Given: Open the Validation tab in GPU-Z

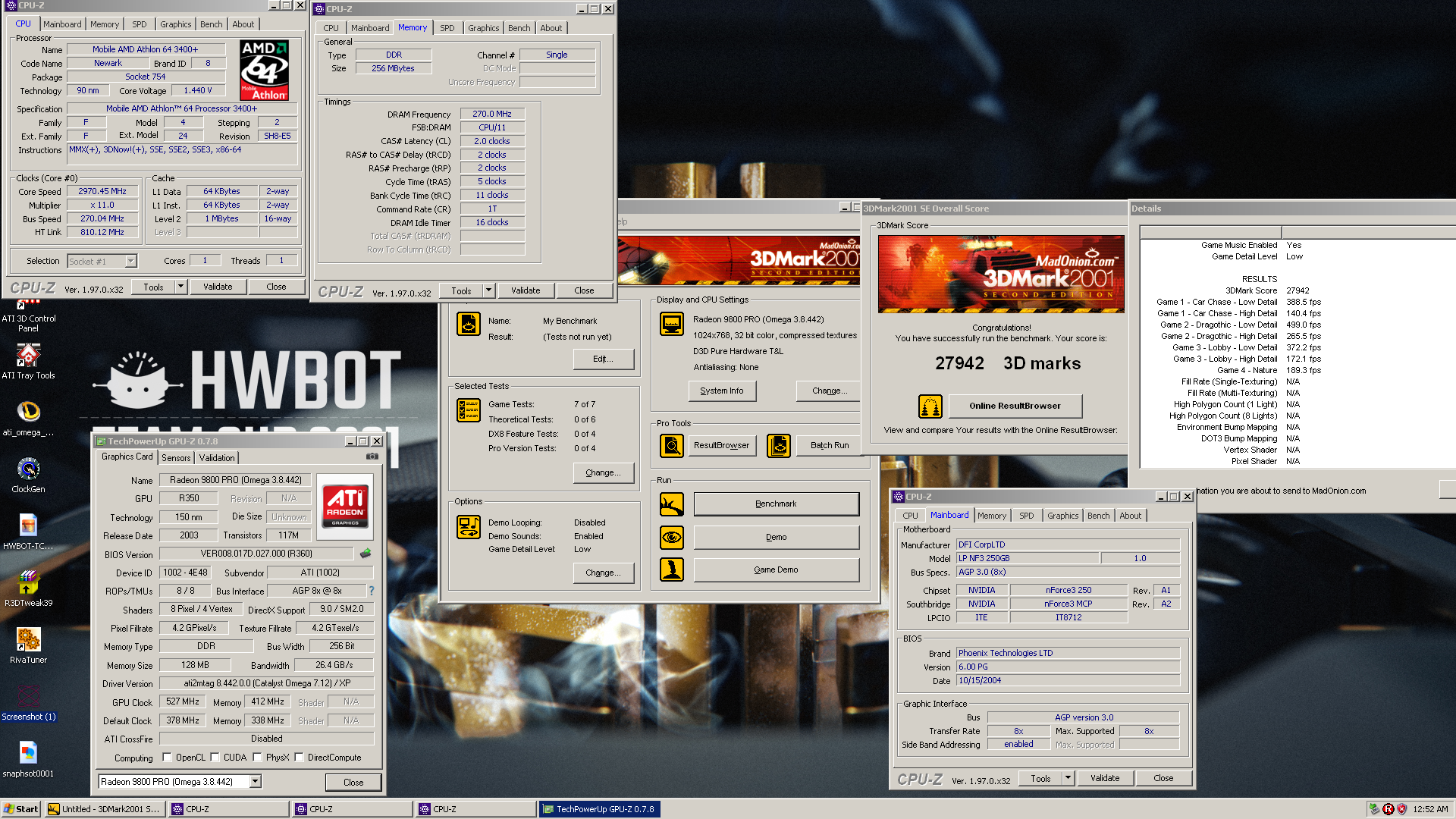Looking at the screenshot, I should click(x=217, y=458).
